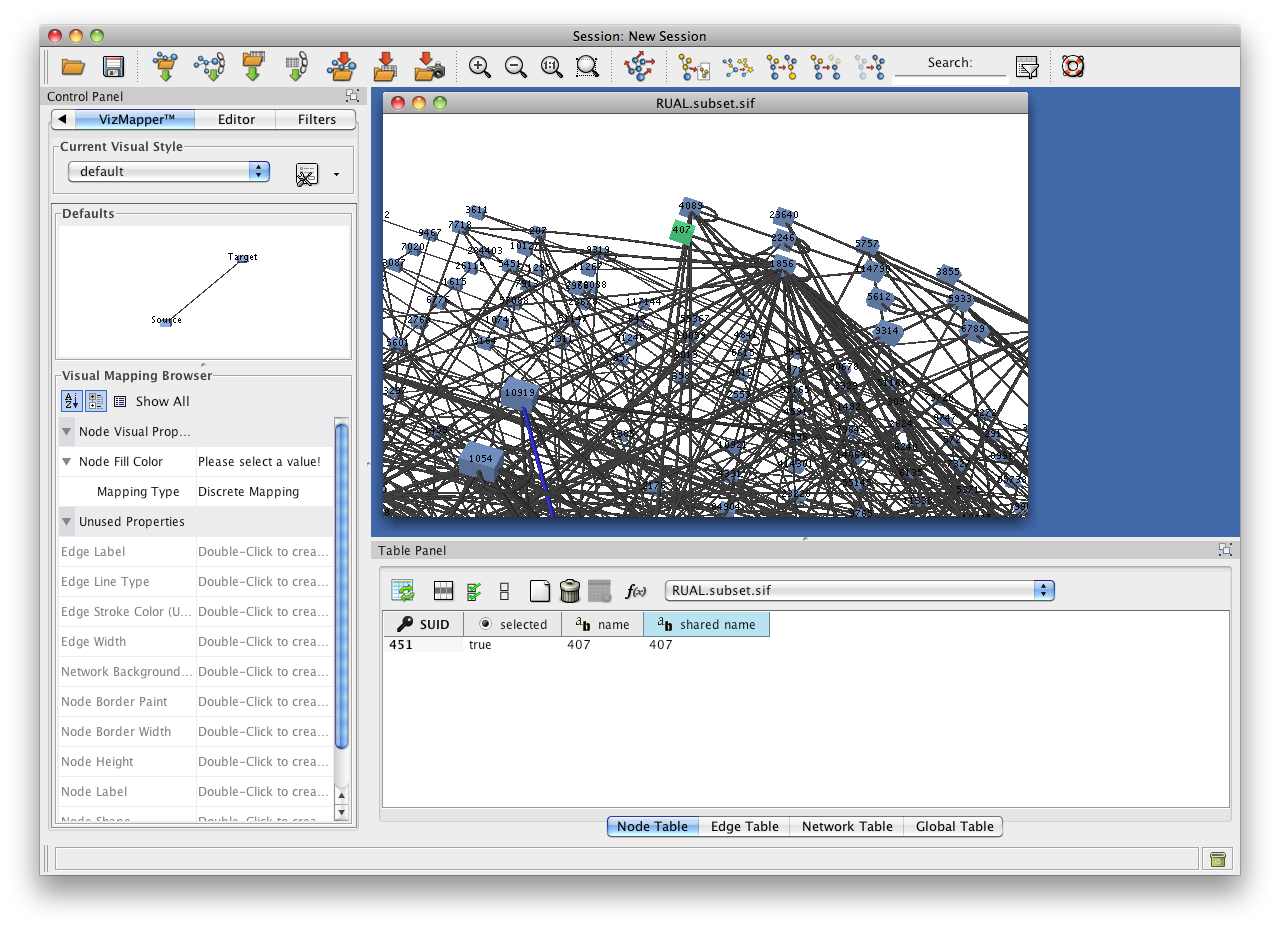Click the zoom 1:1 magnifier icon
The image size is (1280, 930).
tap(551, 67)
